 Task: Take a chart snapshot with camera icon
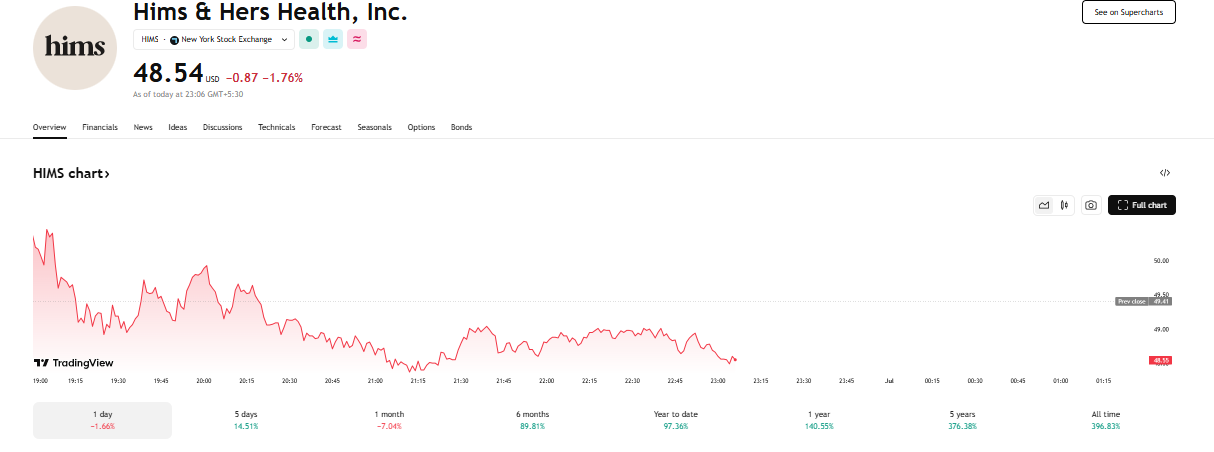[1091, 205]
